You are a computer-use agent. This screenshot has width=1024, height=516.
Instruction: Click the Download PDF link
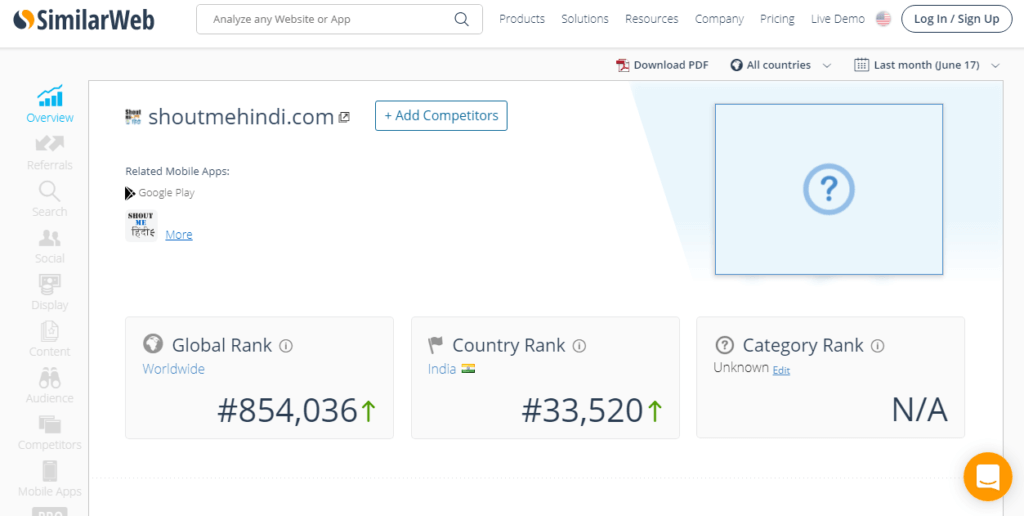(671, 65)
